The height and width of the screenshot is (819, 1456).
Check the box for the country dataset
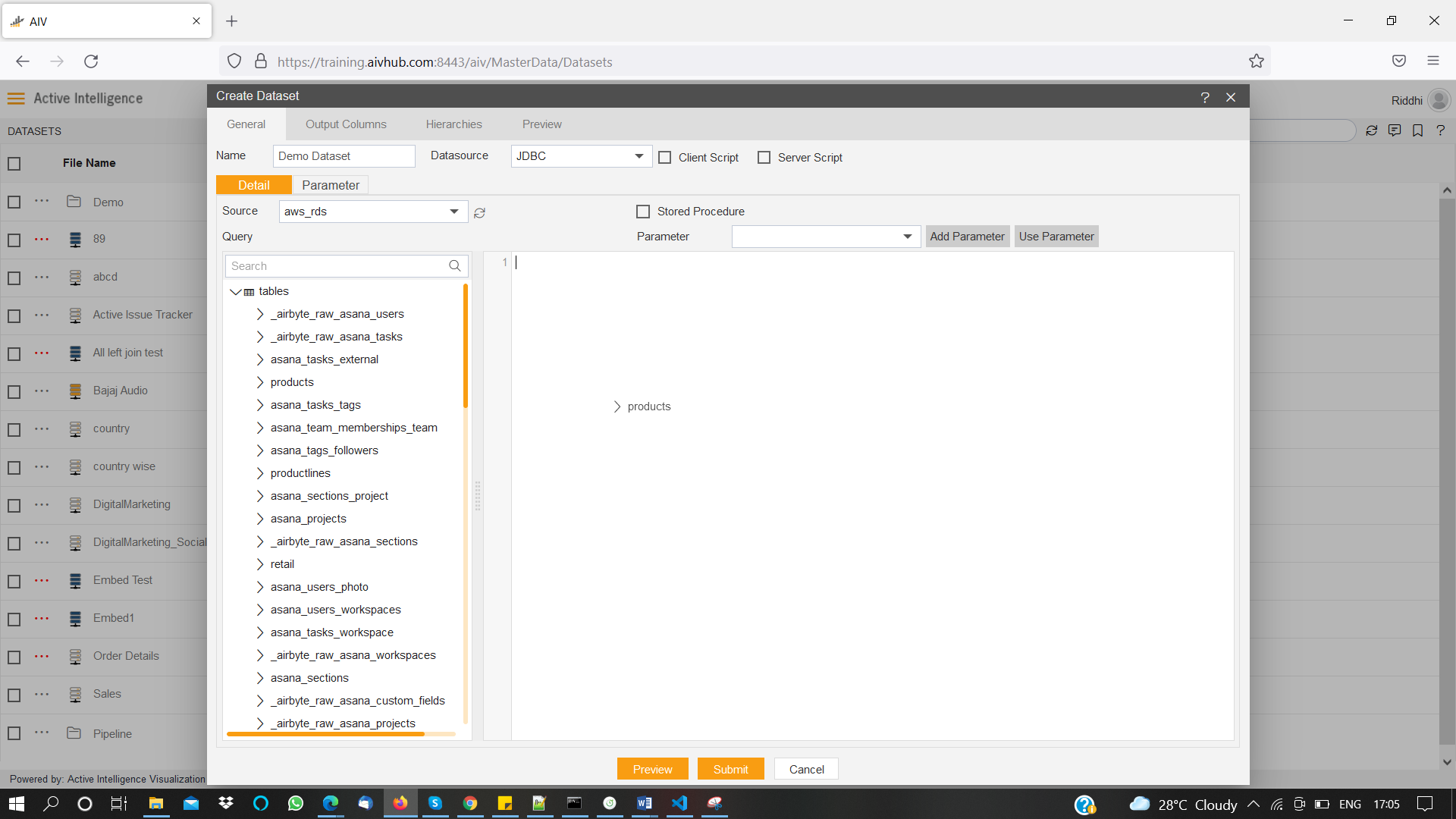pos(14,430)
